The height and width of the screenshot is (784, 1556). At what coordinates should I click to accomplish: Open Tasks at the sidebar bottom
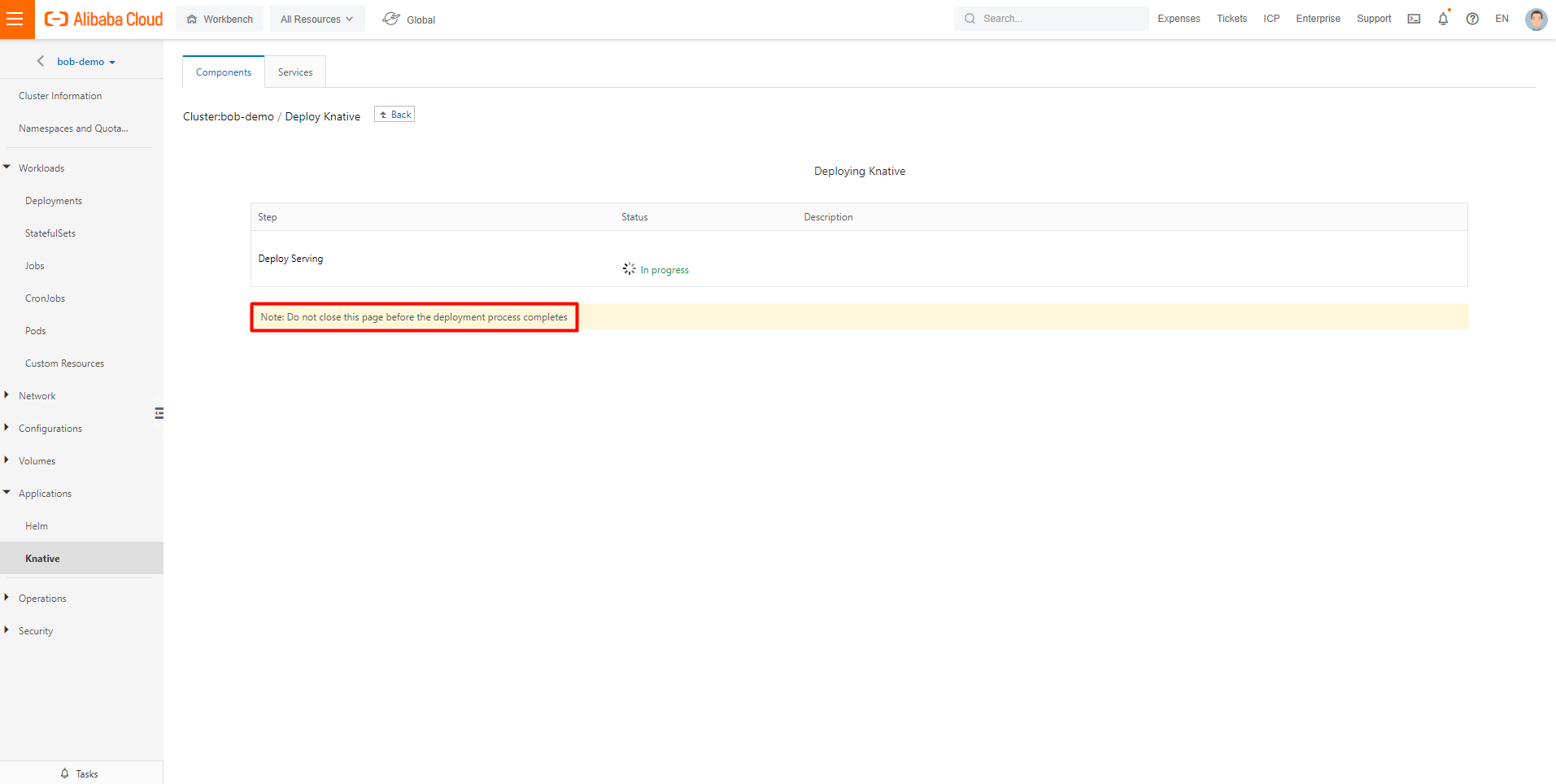(79, 773)
